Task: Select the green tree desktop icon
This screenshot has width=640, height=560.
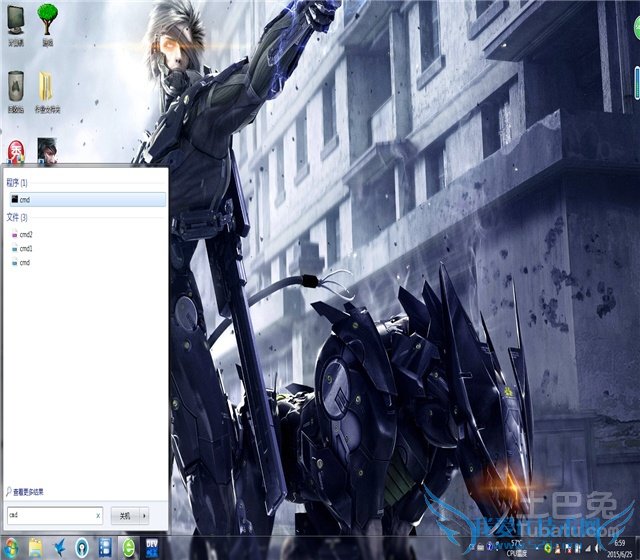Action: [x=48, y=25]
